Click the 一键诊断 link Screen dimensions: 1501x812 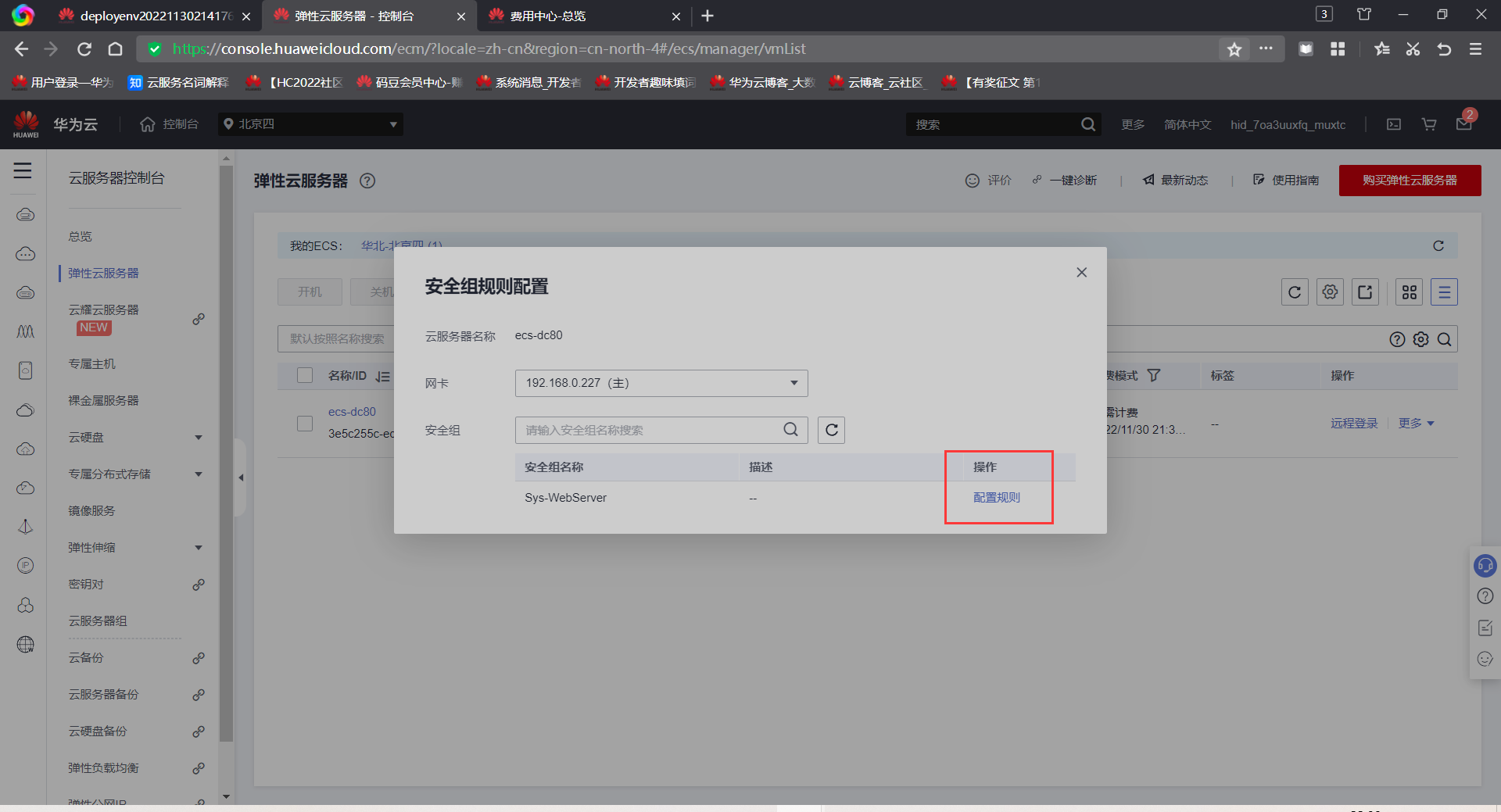tap(1065, 181)
